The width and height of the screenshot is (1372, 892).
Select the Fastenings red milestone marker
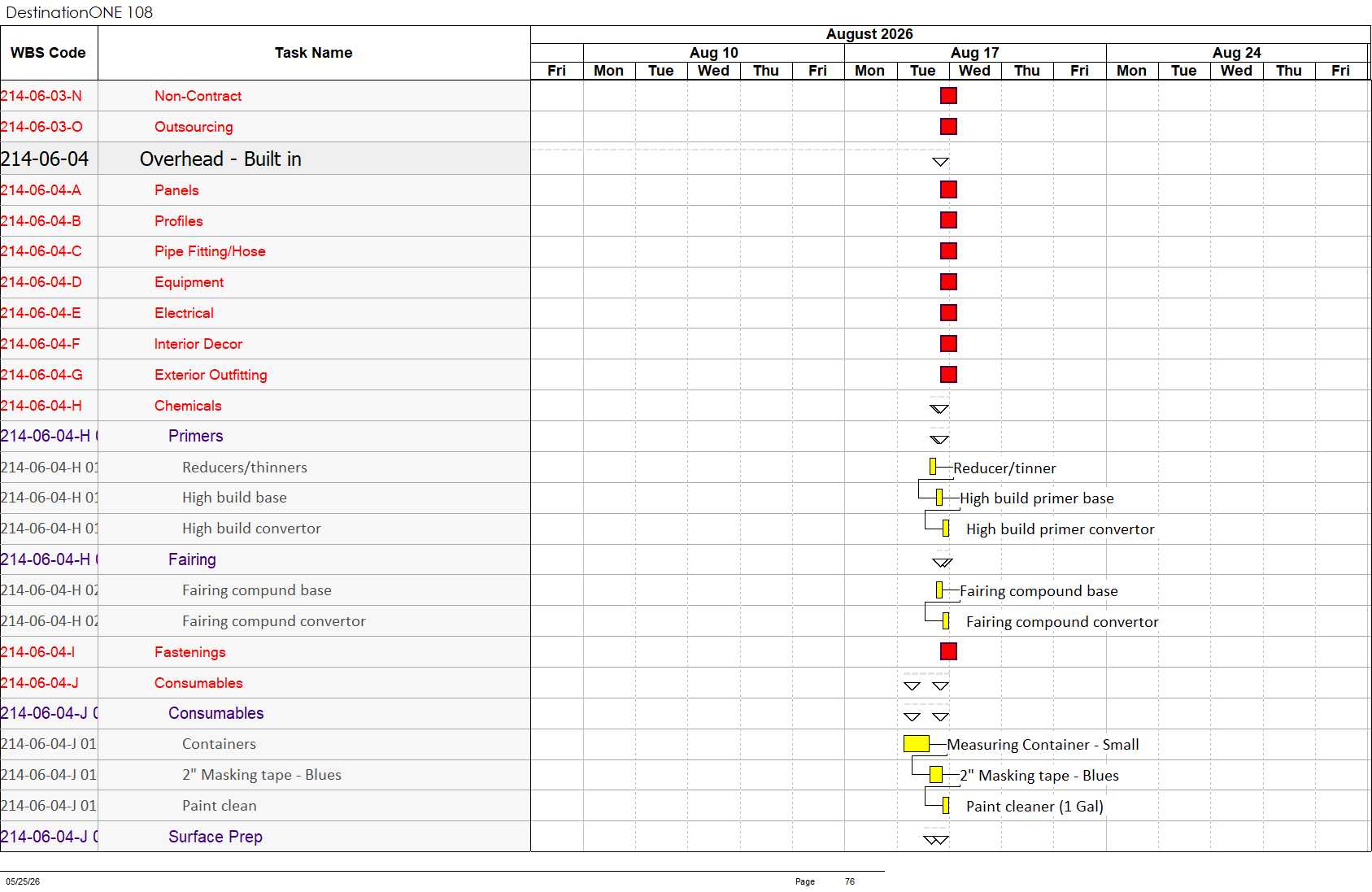tap(948, 651)
